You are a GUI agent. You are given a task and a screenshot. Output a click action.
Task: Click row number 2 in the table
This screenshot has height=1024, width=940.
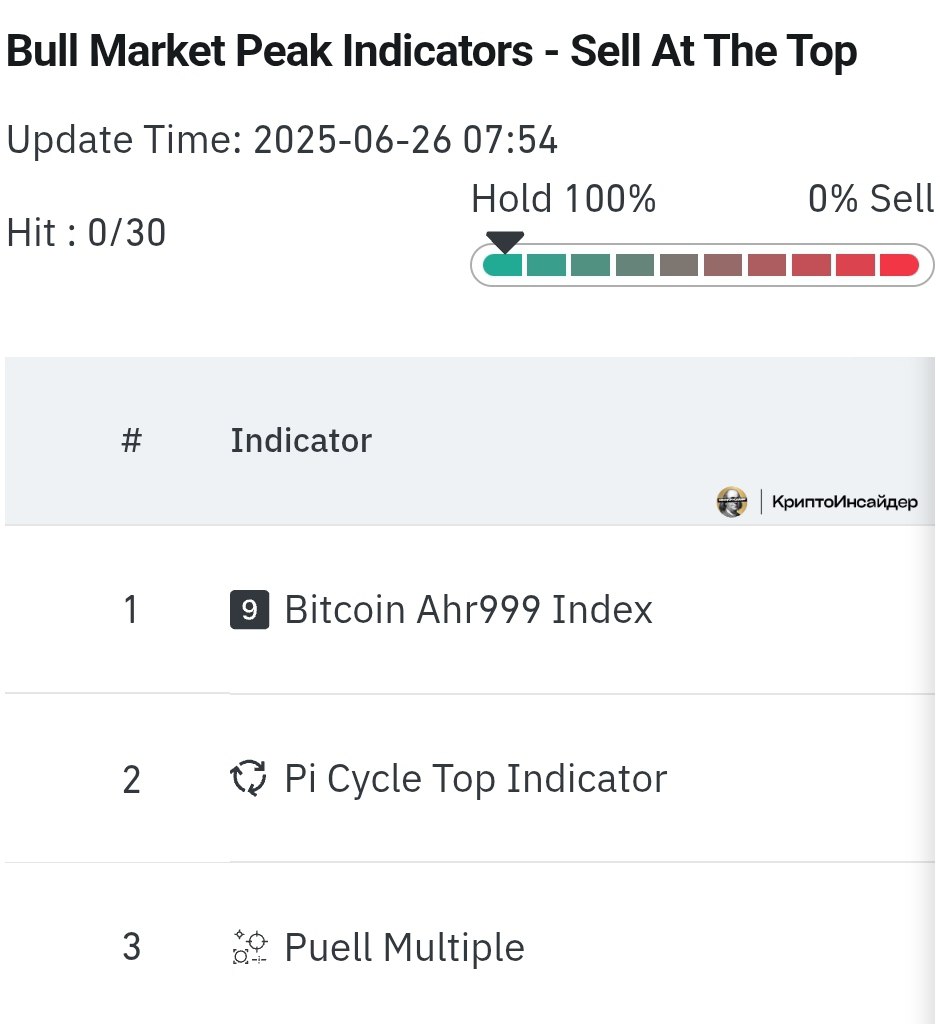(x=131, y=779)
